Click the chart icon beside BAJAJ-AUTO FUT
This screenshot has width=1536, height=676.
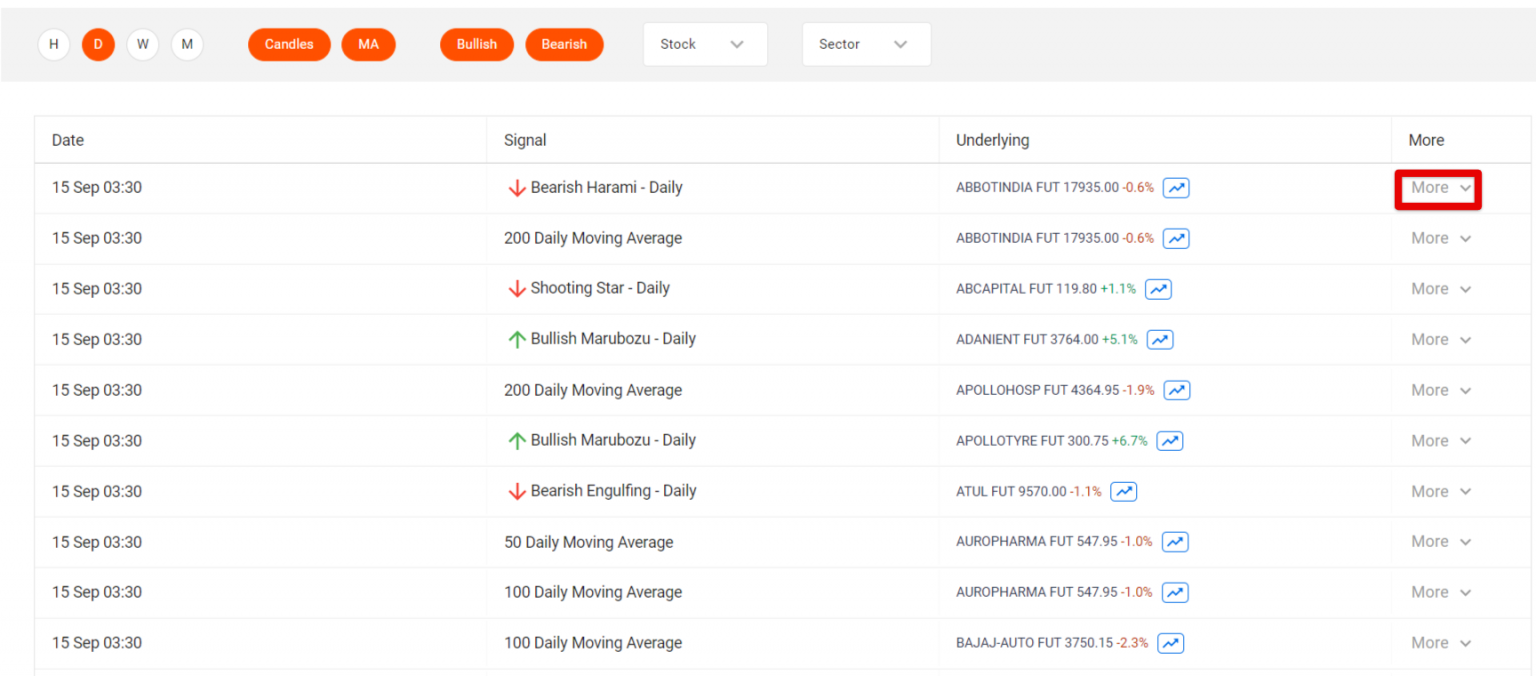click(x=1170, y=643)
